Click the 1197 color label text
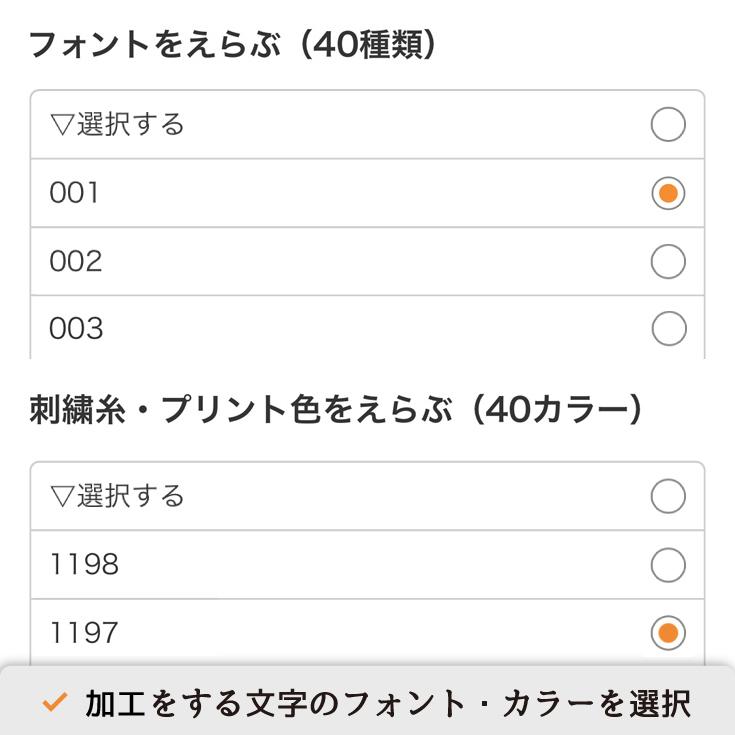The height and width of the screenshot is (735, 735). coord(84,632)
